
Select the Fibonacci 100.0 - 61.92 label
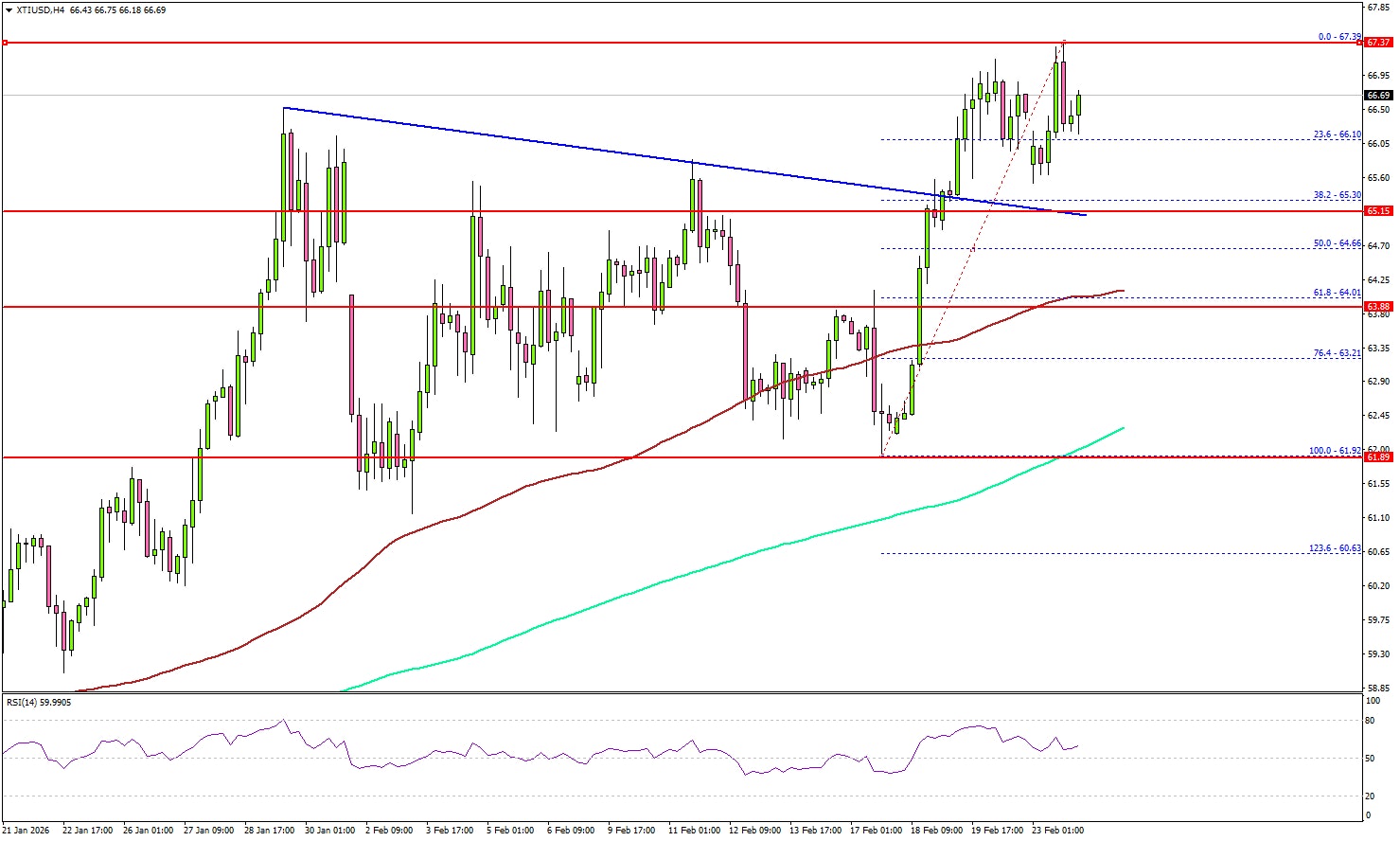1336,451
